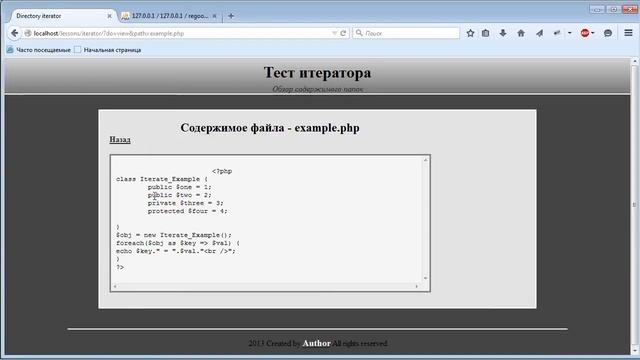The height and width of the screenshot is (360, 640).
Task: Open the chat bubble toolbar icon
Action: tap(608, 33)
